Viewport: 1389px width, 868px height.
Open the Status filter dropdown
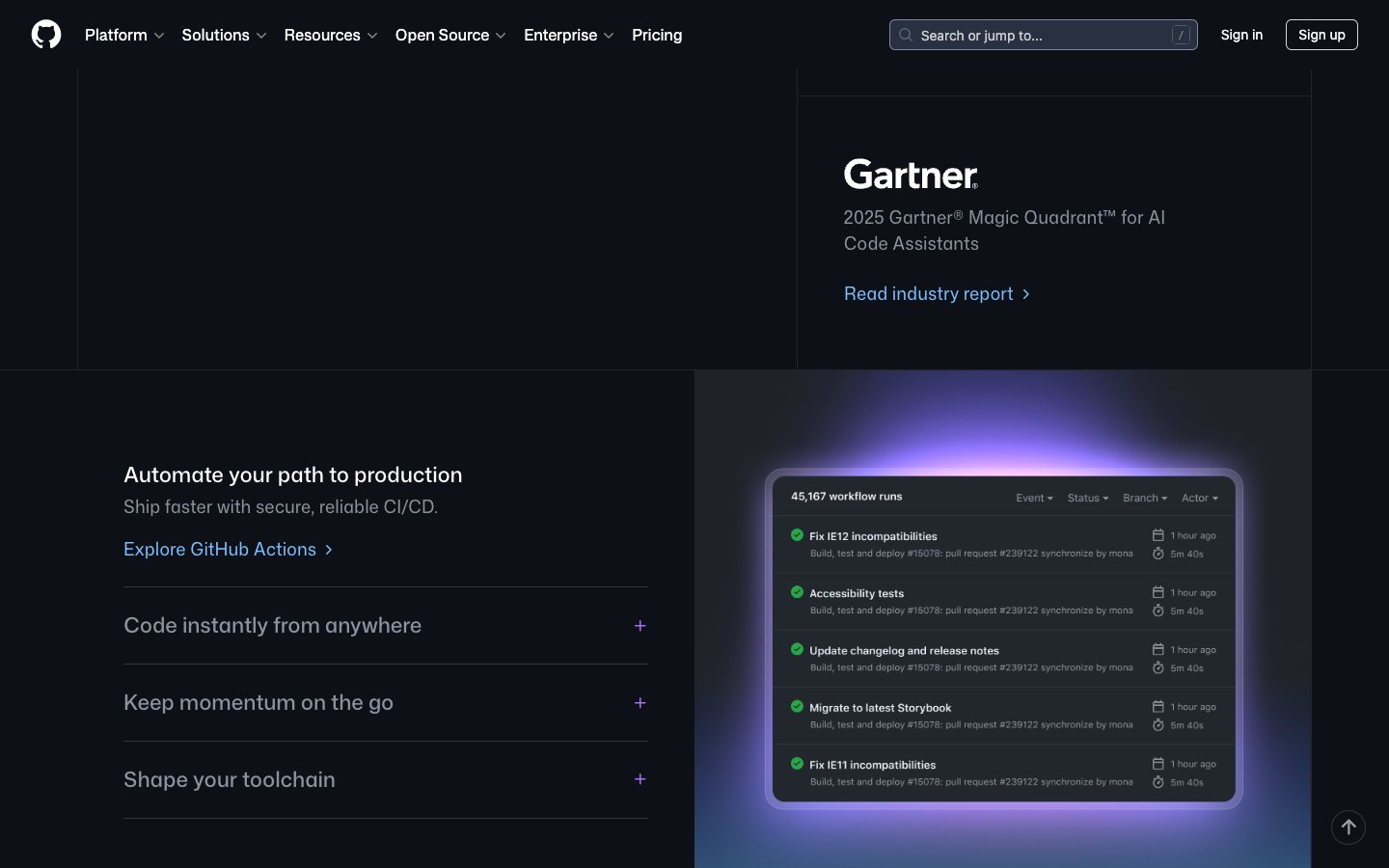point(1087,498)
